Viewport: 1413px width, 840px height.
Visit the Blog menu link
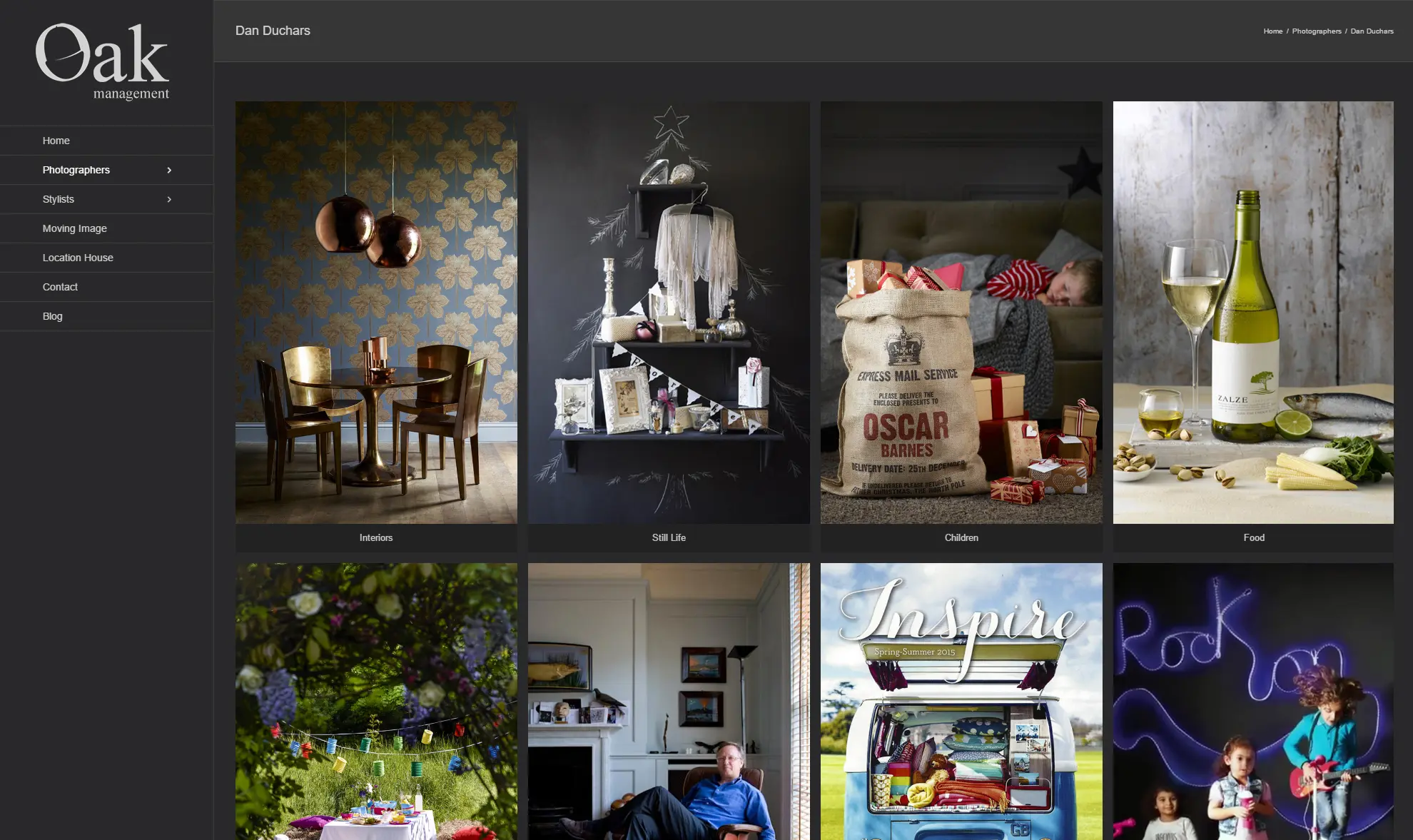pos(52,316)
